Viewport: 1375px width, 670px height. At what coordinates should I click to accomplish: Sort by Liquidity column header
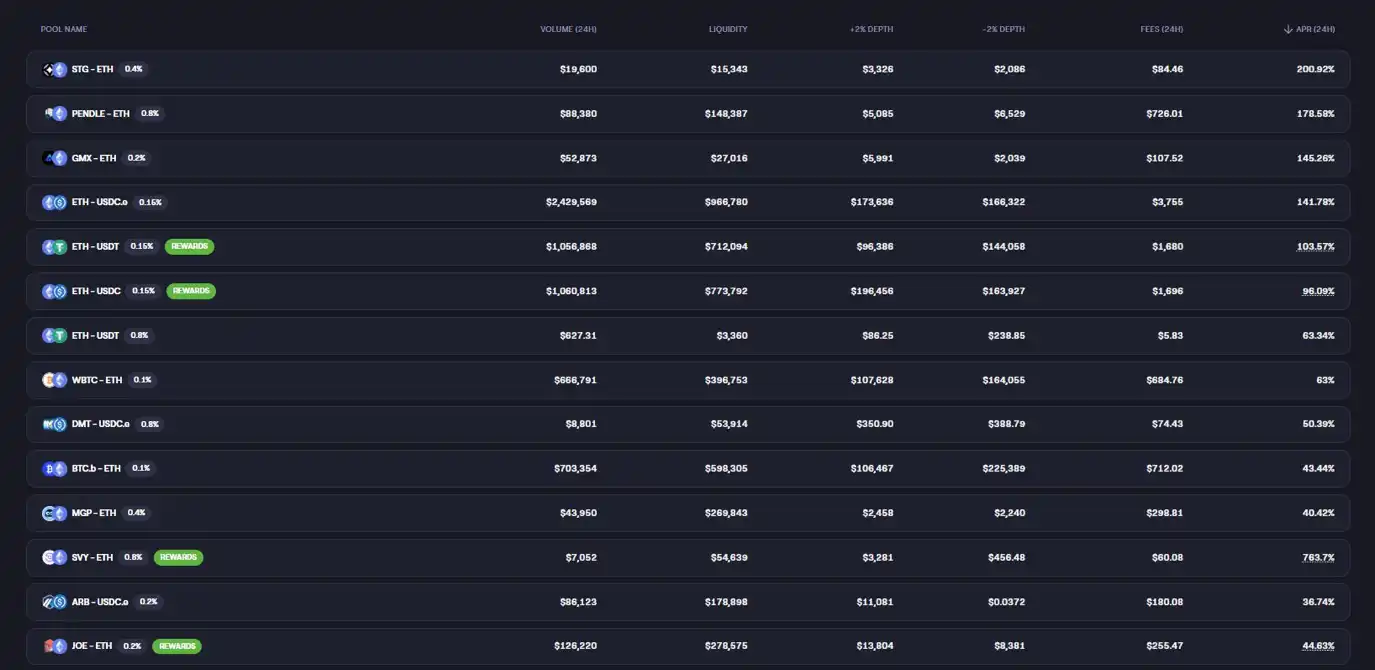(x=728, y=29)
